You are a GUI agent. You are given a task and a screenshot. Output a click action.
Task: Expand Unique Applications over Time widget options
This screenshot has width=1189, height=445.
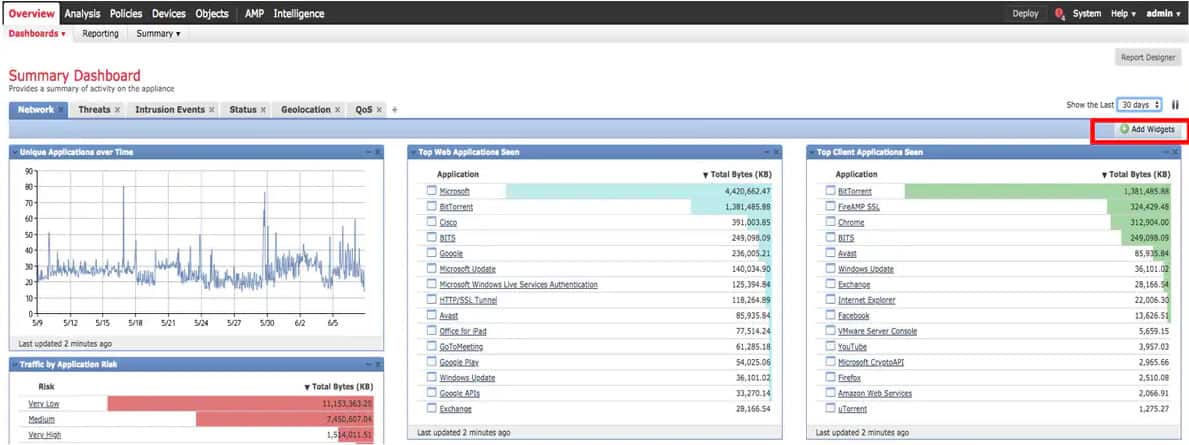click(15, 152)
